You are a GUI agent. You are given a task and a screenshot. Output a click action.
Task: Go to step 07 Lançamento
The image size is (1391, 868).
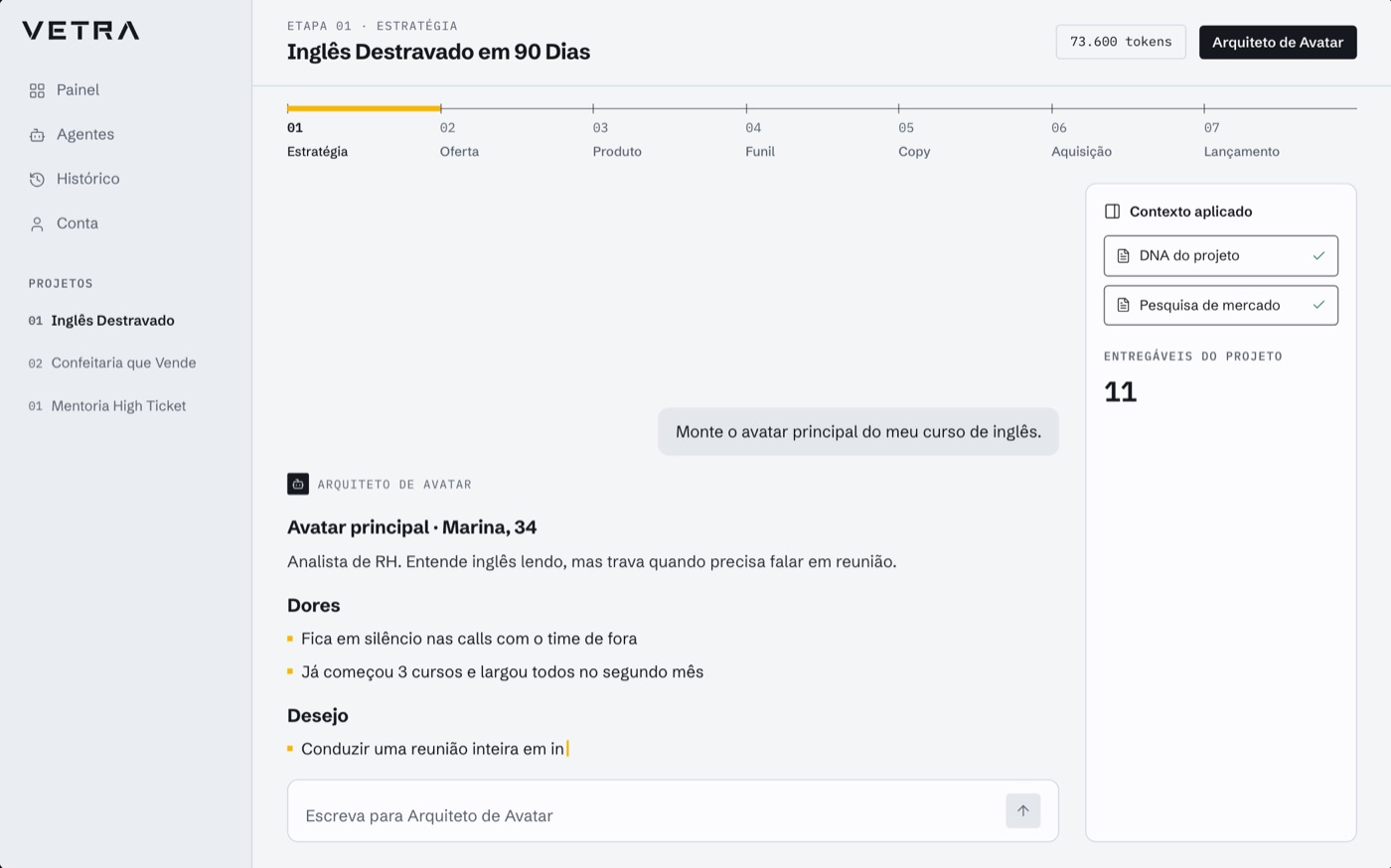click(1242, 140)
